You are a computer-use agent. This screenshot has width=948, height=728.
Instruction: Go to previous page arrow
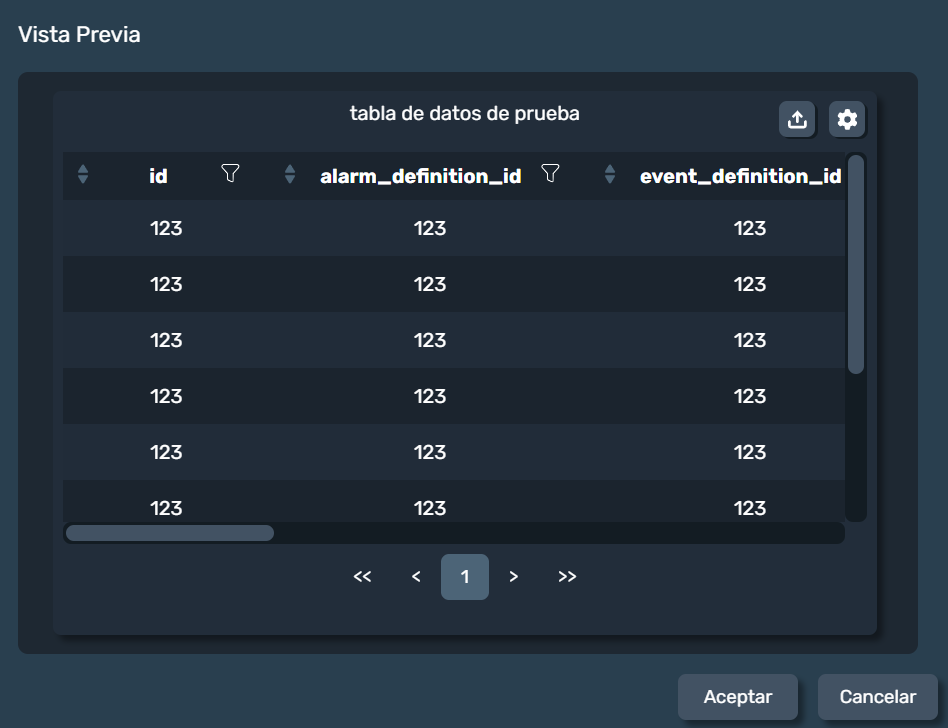tap(416, 577)
